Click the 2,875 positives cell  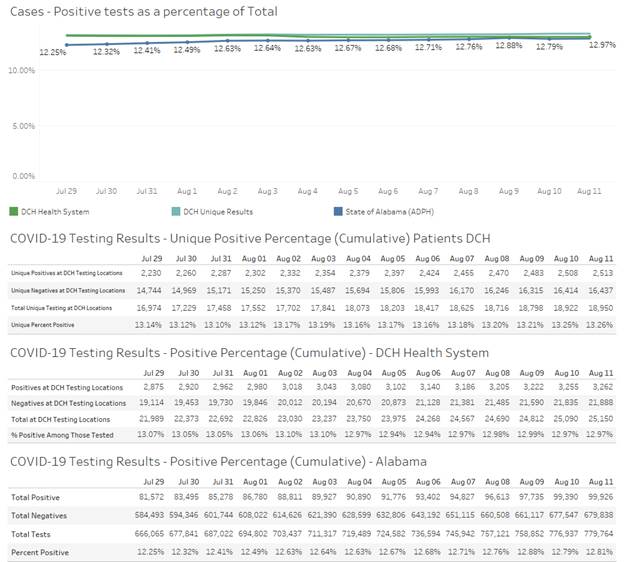(154, 387)
